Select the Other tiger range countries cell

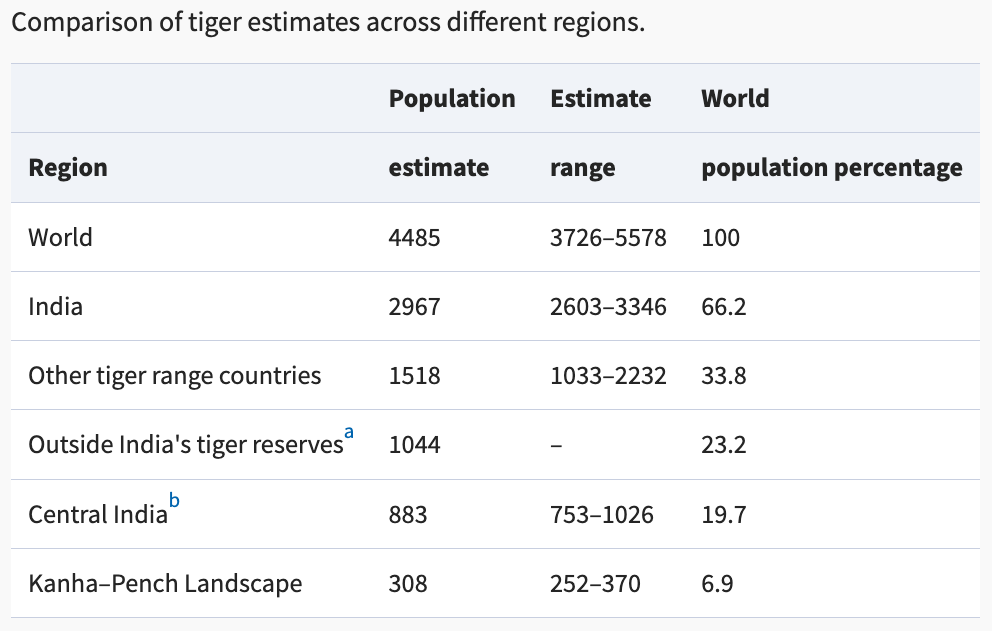click(x=175, y=376)
